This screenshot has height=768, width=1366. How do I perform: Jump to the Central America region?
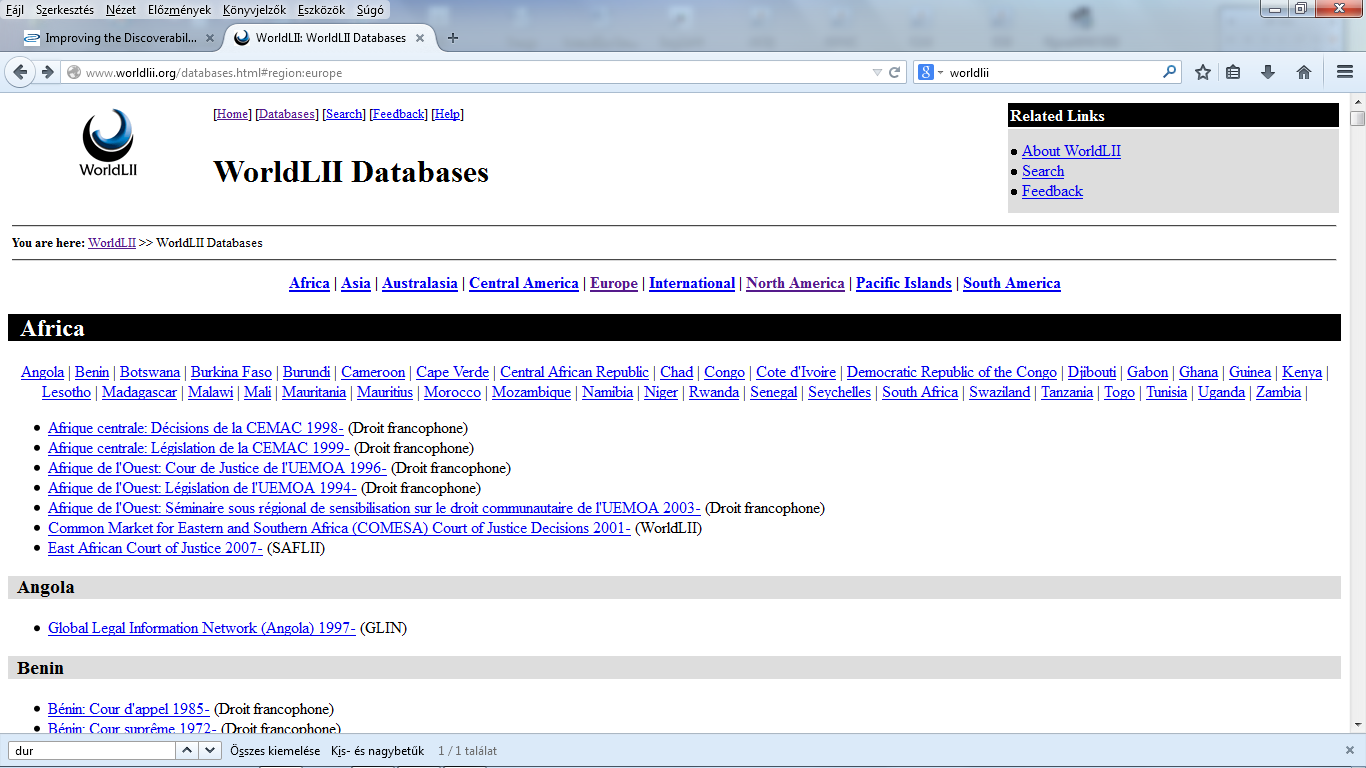click(x=524, y=283)
